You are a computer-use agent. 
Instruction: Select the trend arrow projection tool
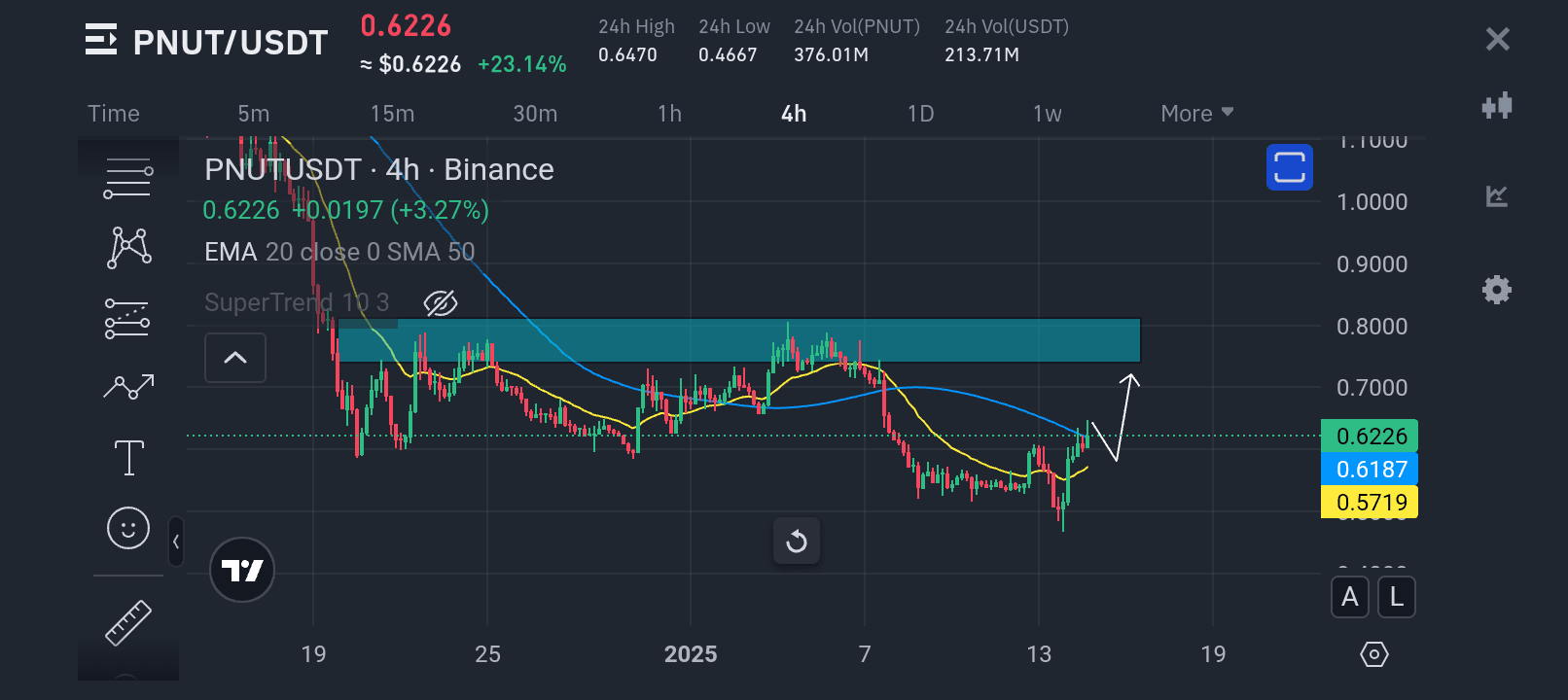click(x=128, y=387)
